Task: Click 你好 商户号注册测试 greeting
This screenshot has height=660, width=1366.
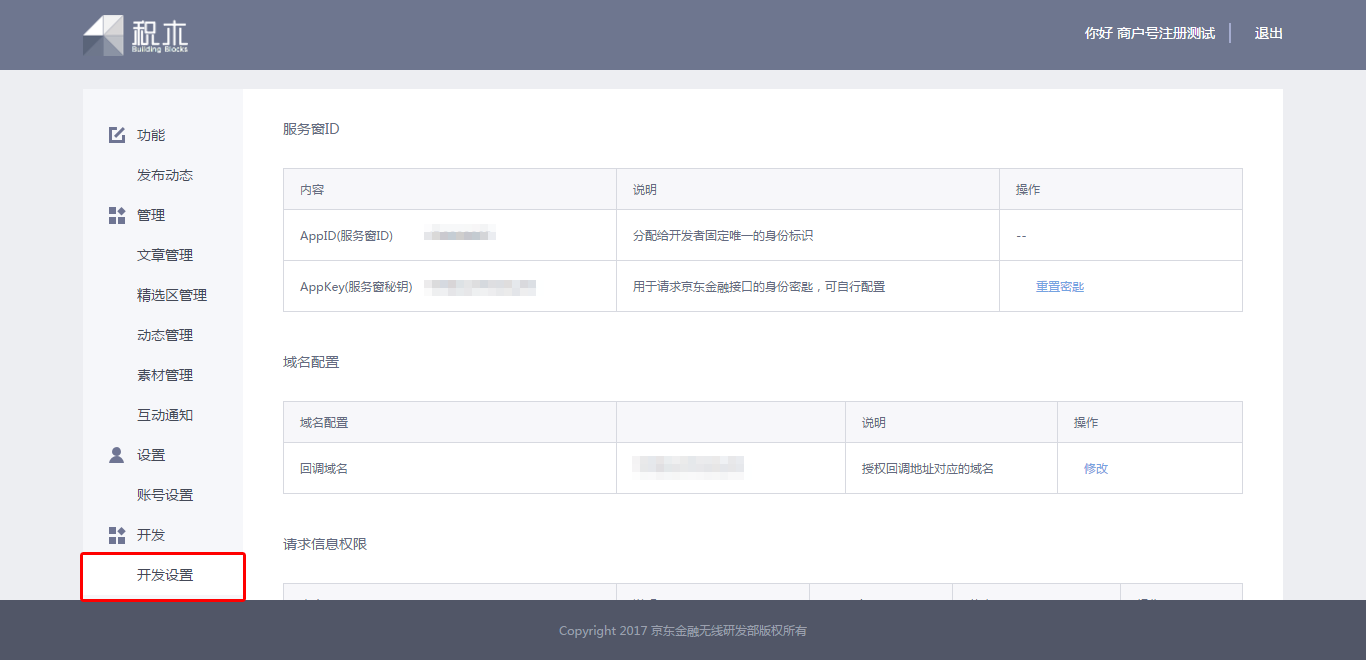Action: point(1150,33)
